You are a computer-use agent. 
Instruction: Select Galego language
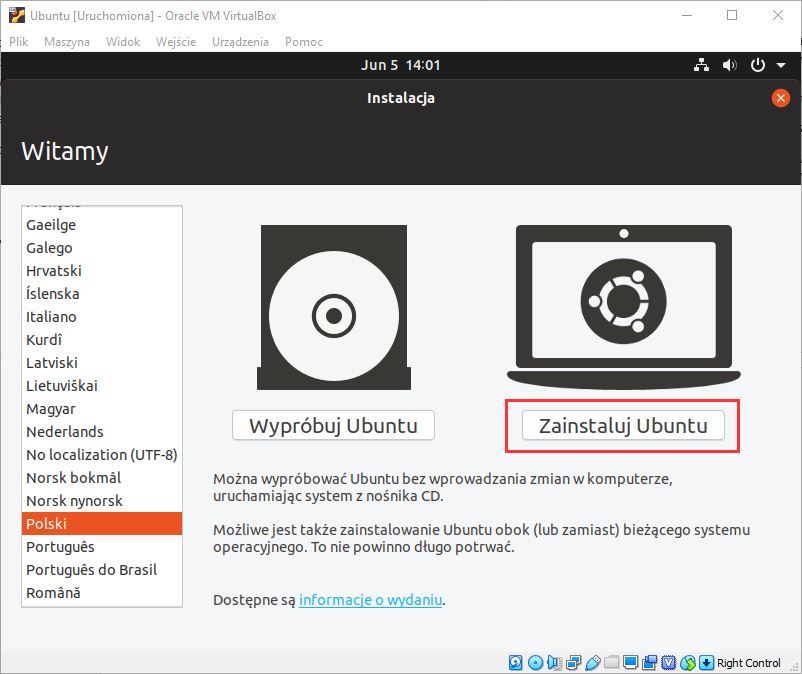(102, 248)
